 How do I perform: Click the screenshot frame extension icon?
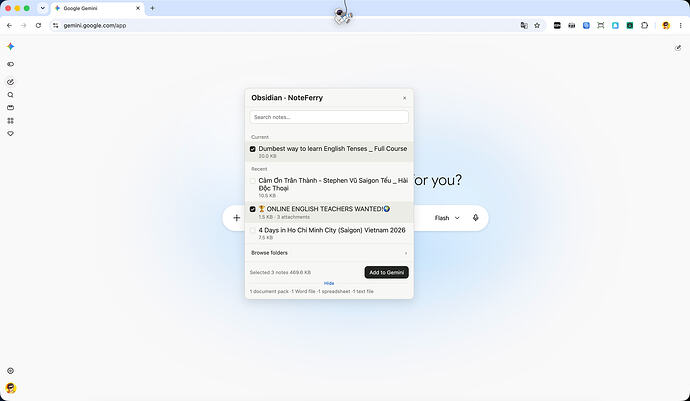click(601, 26)
